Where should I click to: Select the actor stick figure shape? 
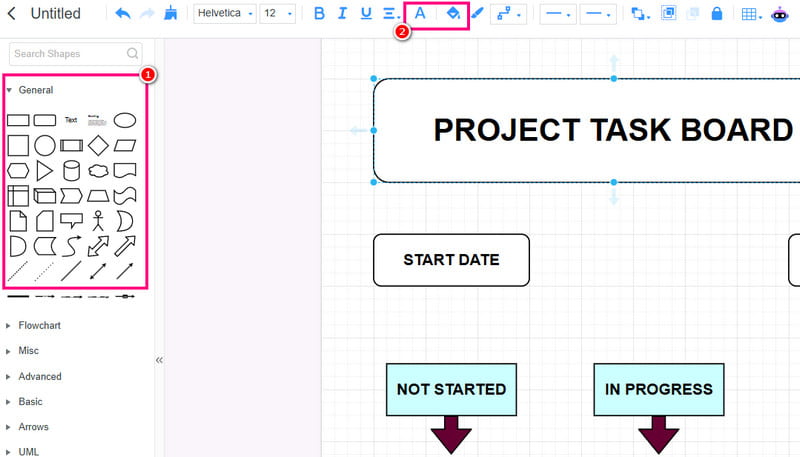coord(98,221)
